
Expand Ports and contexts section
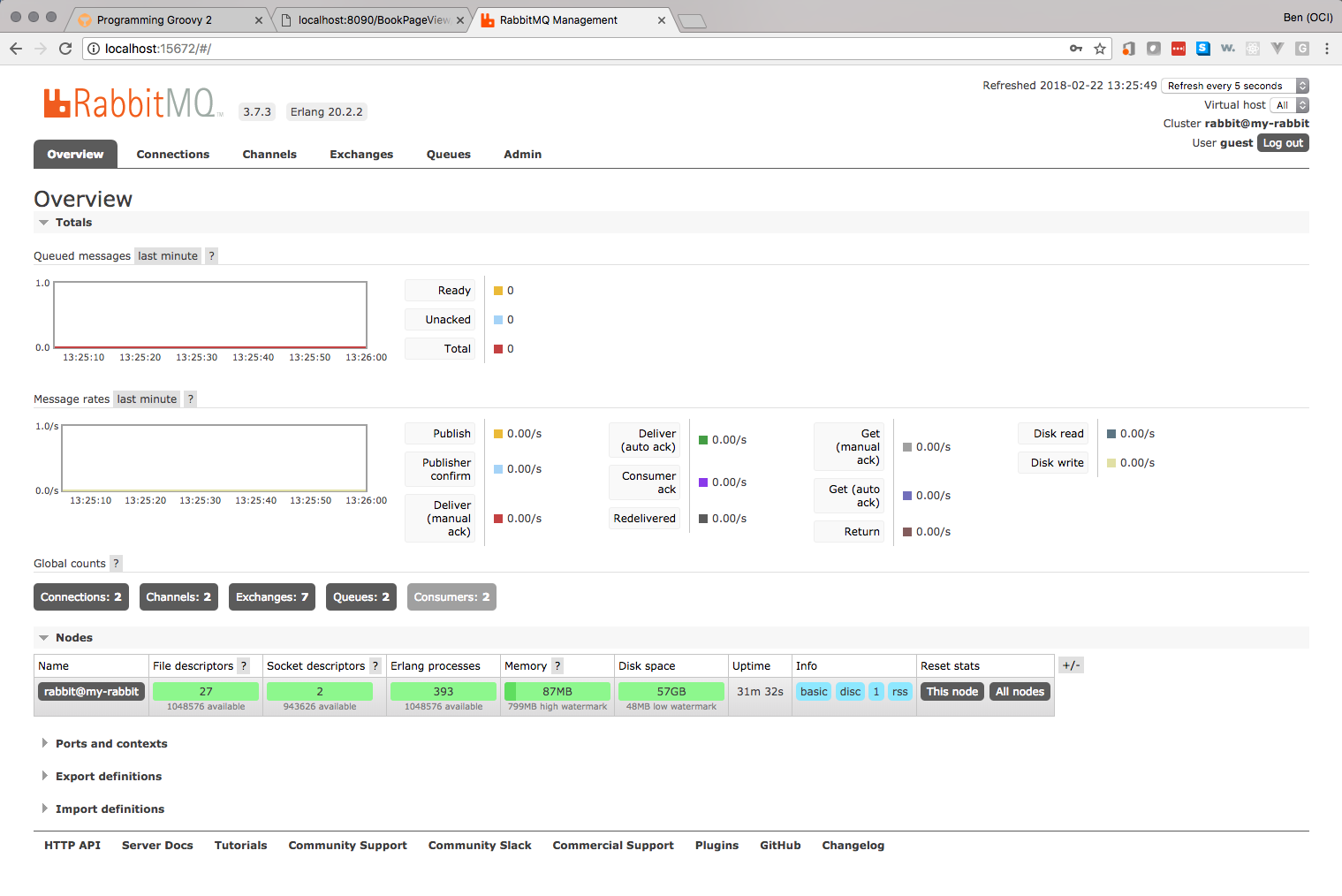[x=104, y=744]
